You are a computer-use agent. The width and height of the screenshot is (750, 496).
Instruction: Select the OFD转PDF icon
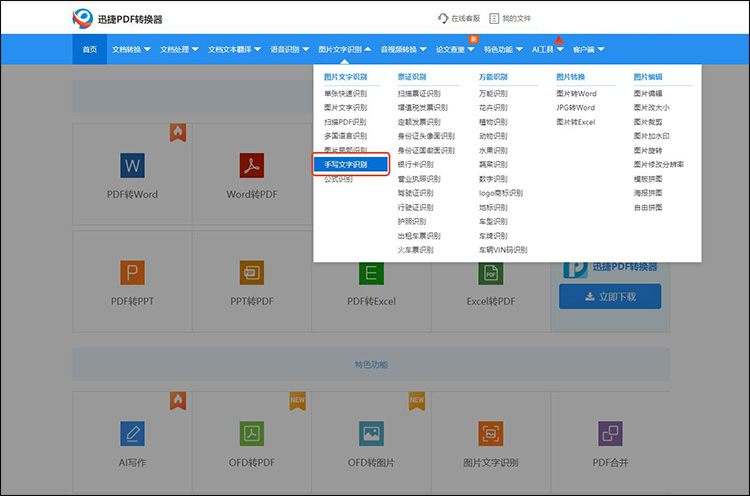pos(251,433)
